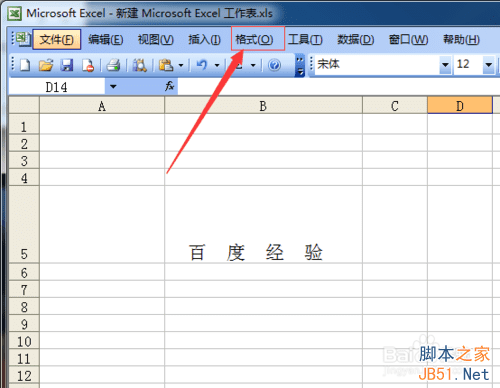Screen dimensions: 500x388
Task: Click the Name Box showing D14
Action: 57,87
